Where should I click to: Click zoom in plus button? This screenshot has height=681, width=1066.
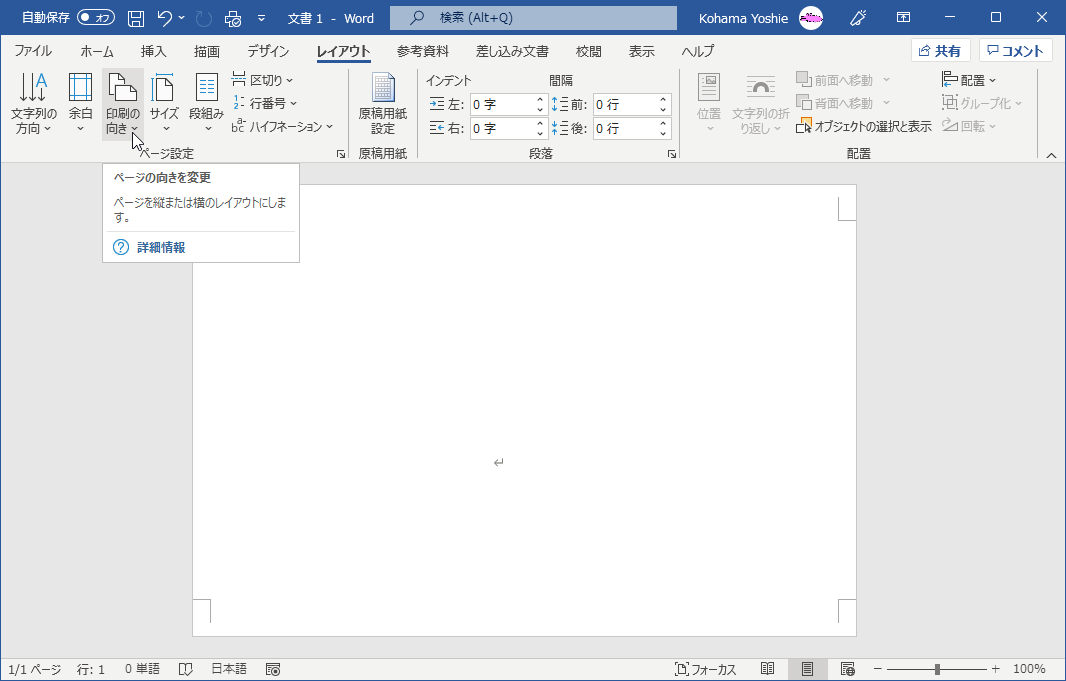click(995, 669)
